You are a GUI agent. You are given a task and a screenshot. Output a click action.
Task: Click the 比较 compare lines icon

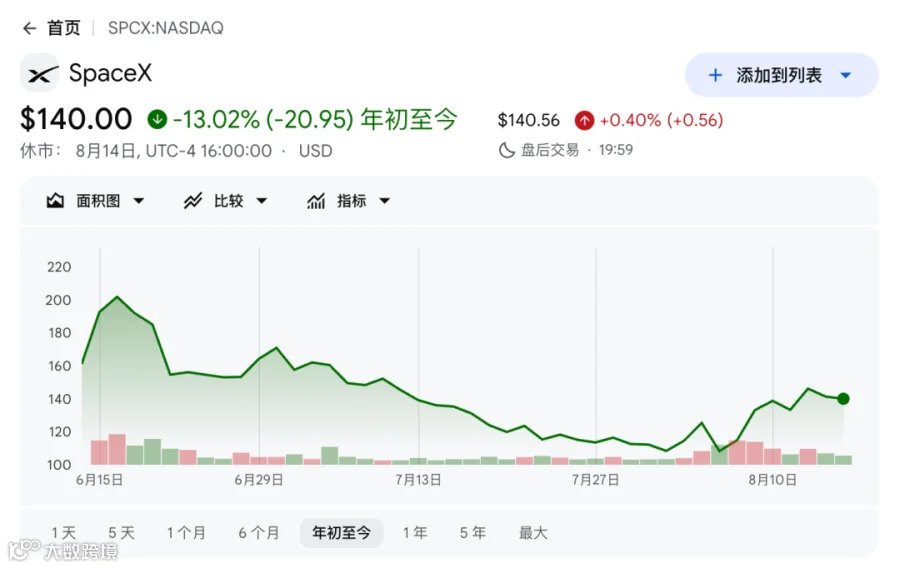[193, 201]
